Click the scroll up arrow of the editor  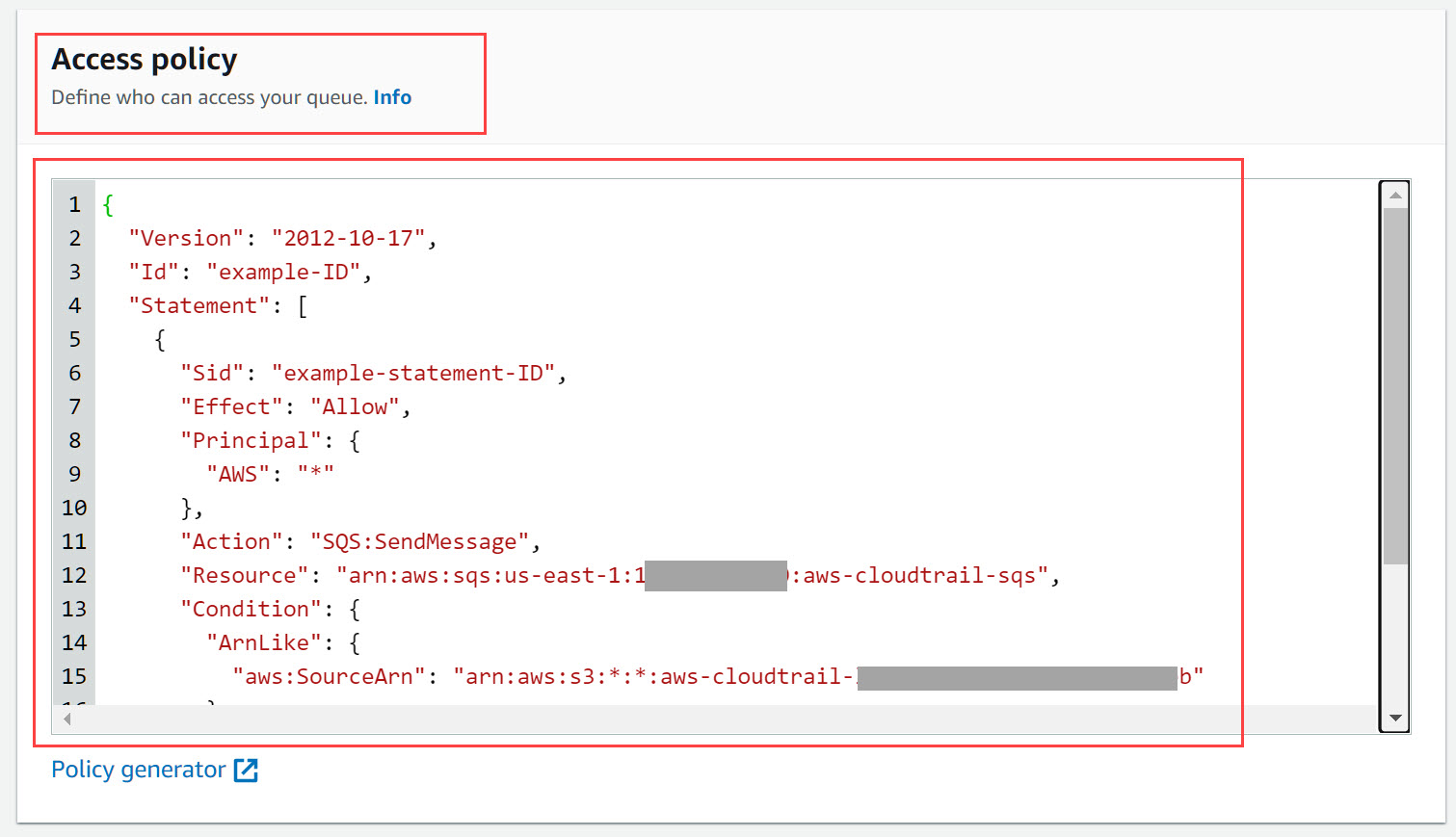pyautogui.click(x=1395, y=195)
